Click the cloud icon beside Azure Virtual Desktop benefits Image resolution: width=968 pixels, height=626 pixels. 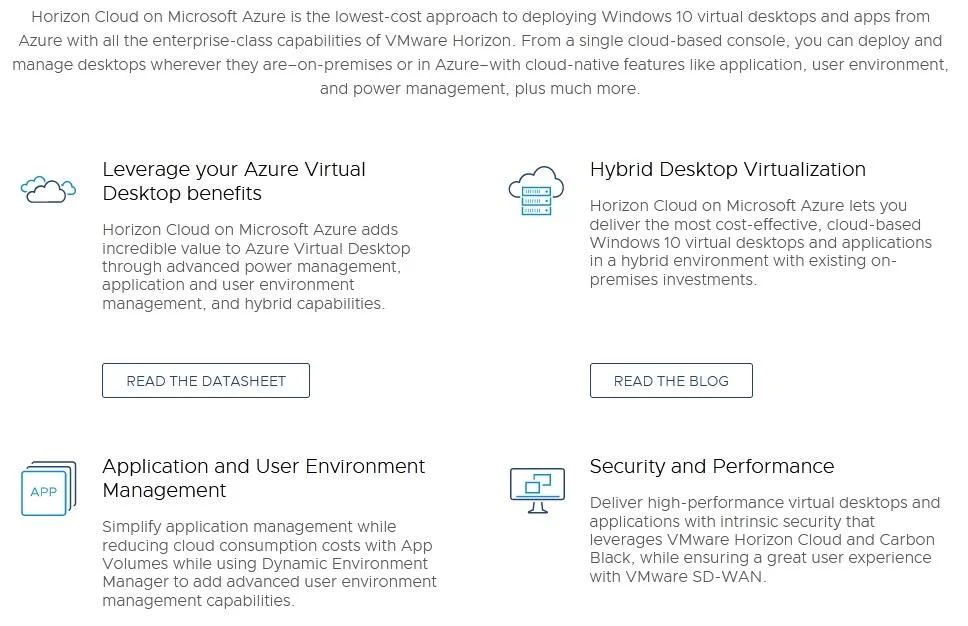pos(48,190)
